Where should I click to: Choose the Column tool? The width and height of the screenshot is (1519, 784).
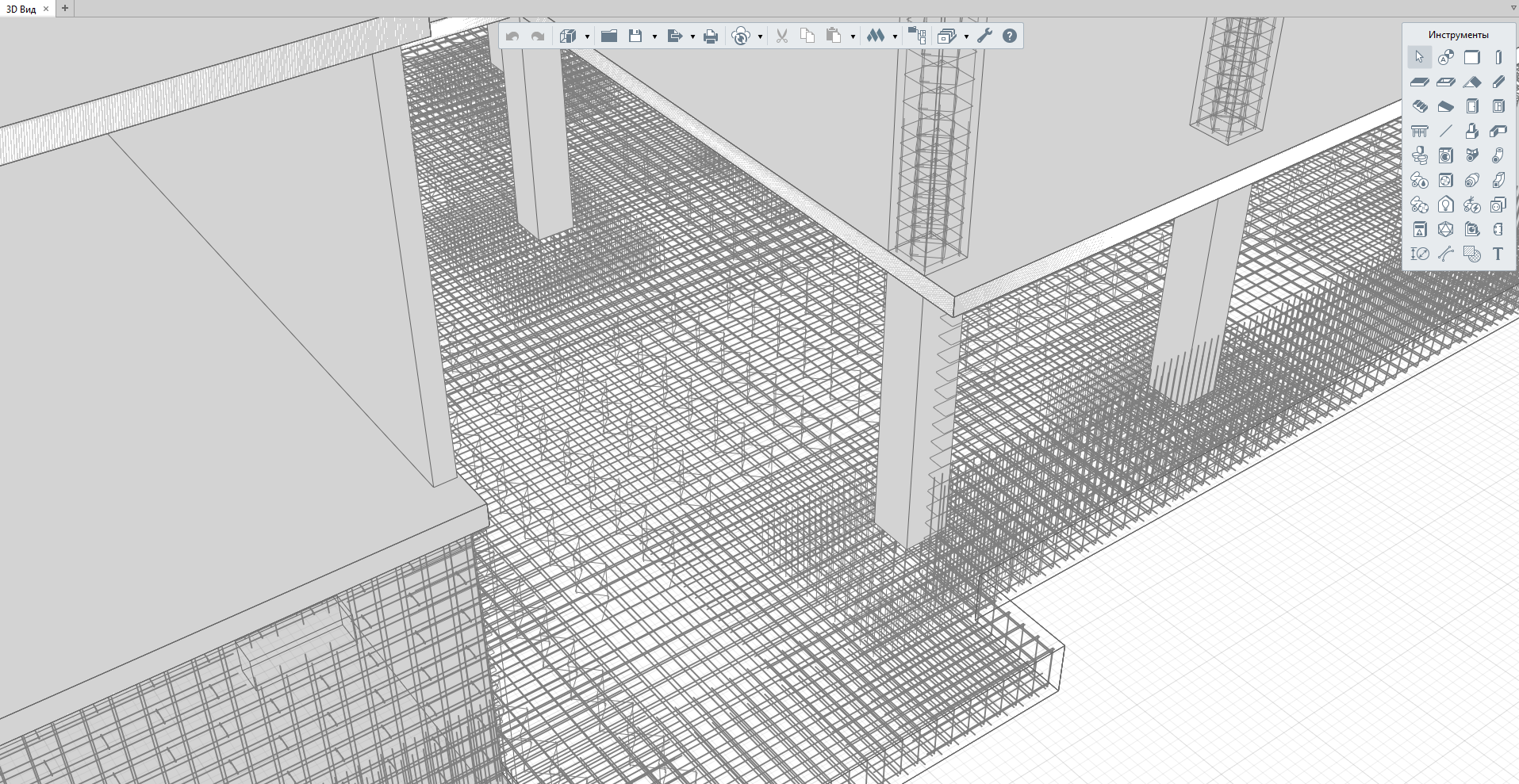(x=1498, y=57)
